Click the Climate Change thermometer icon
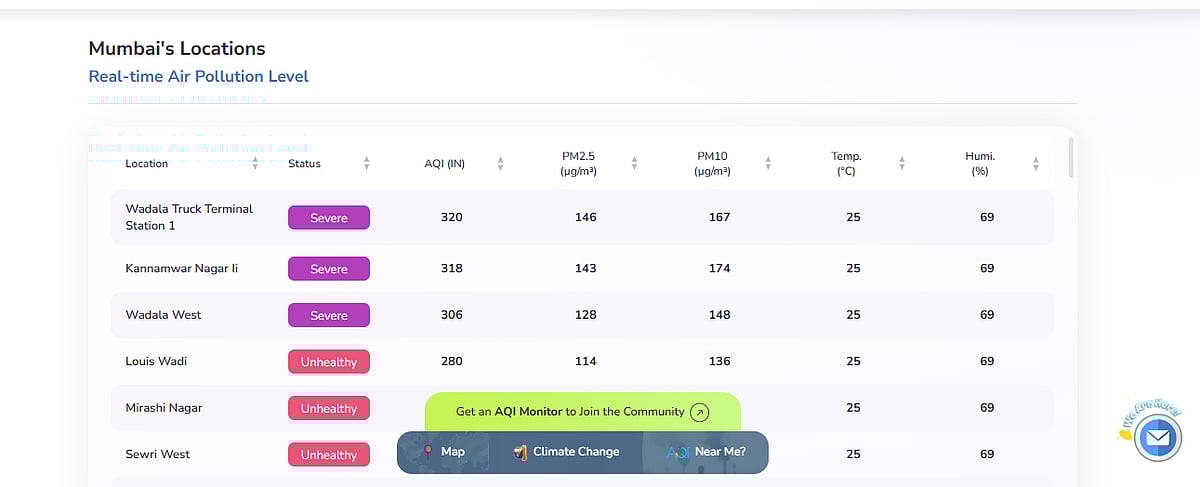Image resolution: width=1200 pixels, height=487 pixels. click(520, 452)
